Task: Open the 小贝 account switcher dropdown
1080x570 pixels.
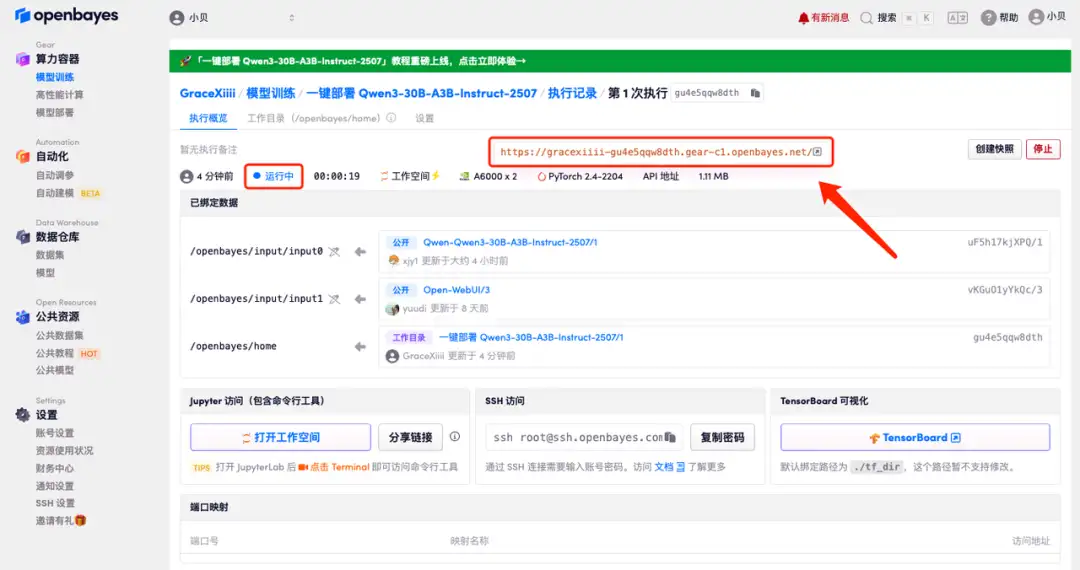Action: [x=233, y=18]
